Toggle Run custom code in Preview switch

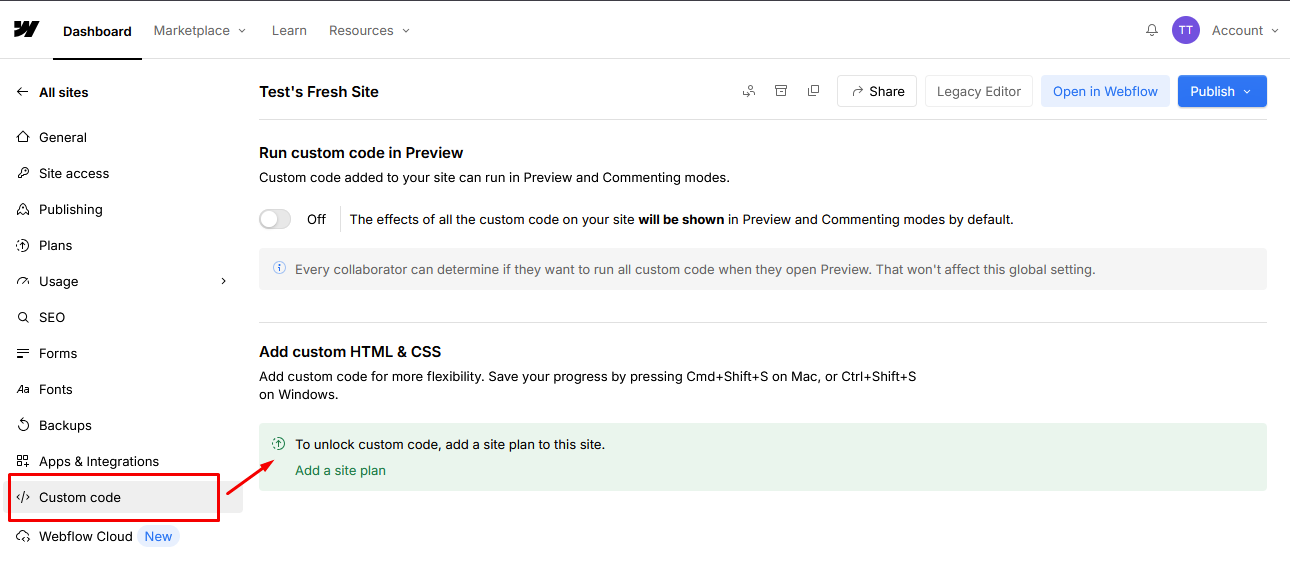(x=275, y=219)
